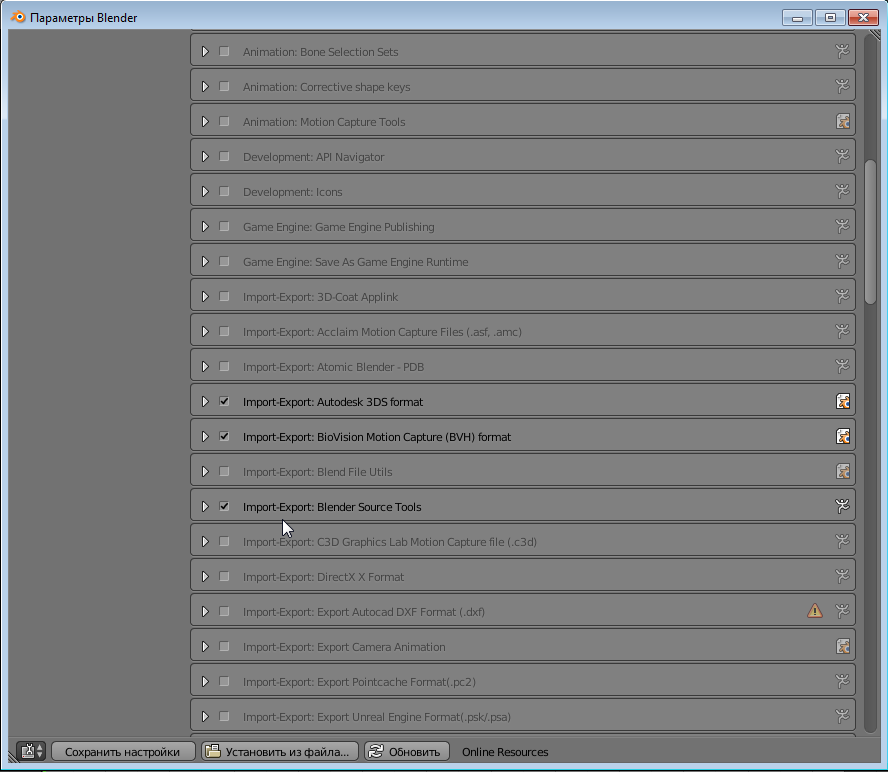Image resolution: width=888 pixels, height=772 pixels.
Task: Click community icon on Export Pointcache Format row
Action: click(x=842, y=681)
